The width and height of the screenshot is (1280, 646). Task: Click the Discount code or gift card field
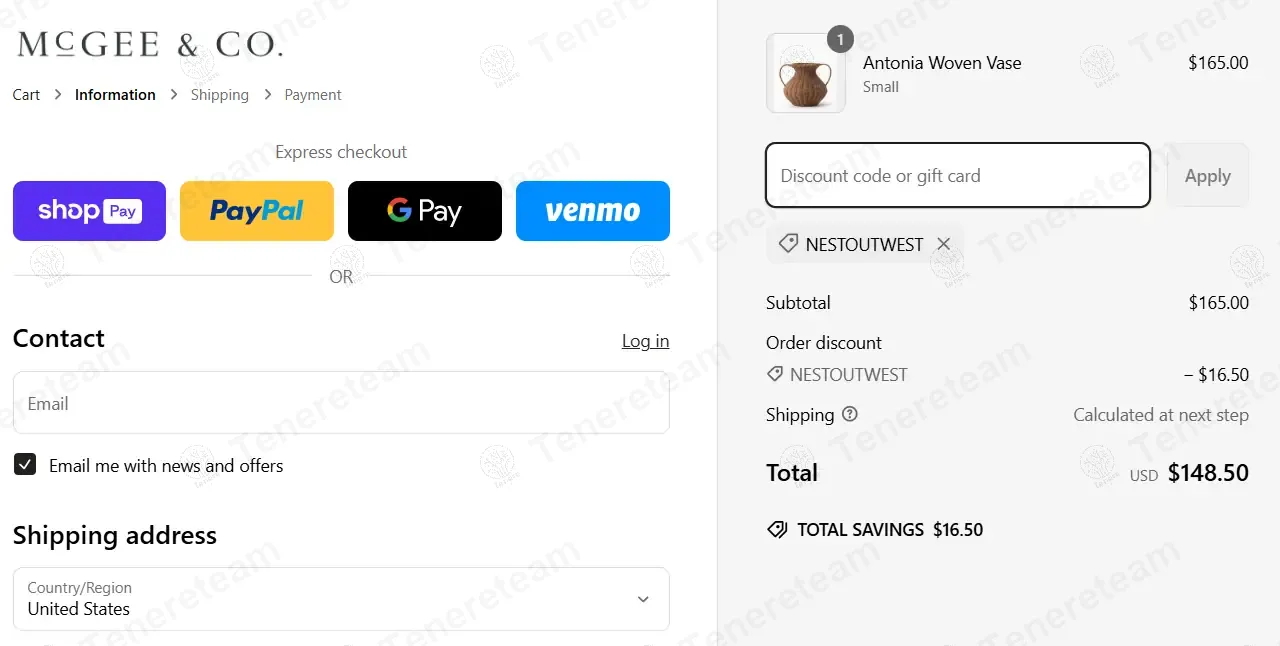click(x=958, y=175)
